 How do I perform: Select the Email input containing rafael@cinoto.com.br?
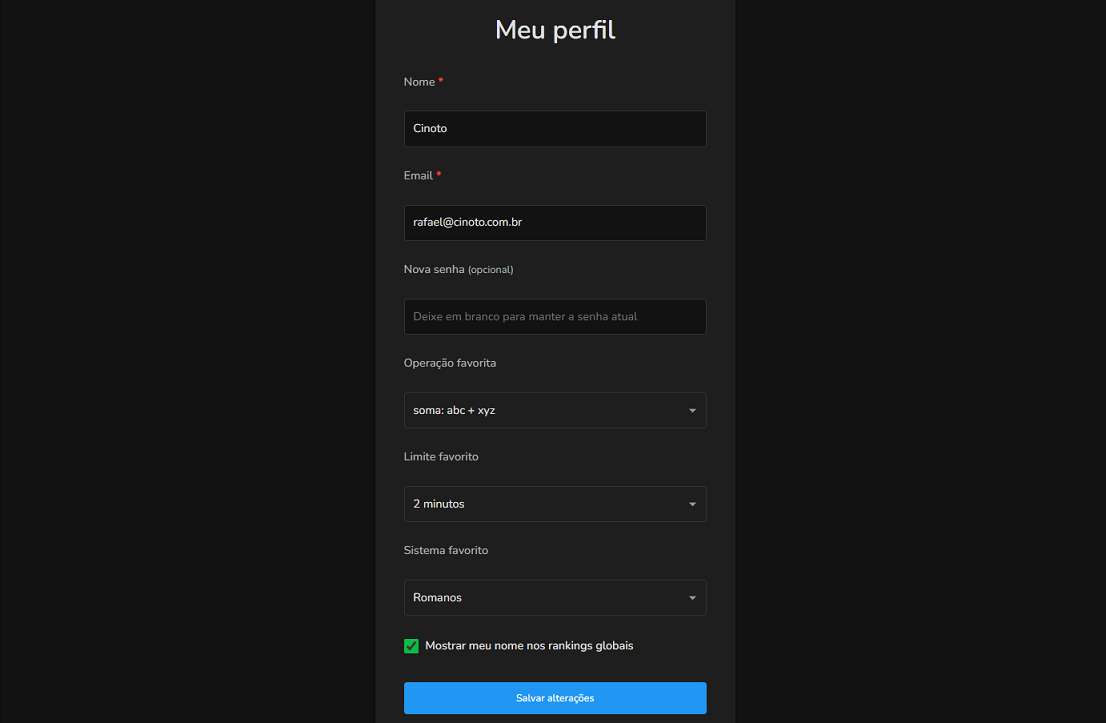[x=555, y=222]
